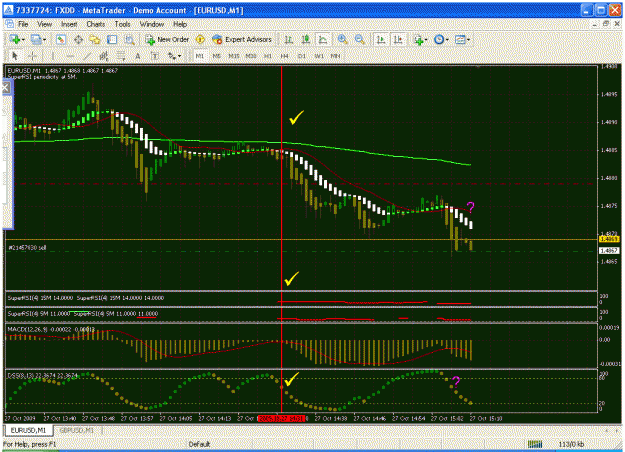
Task: Select the Crosshair tool
Action: click(x=33, y=56)
